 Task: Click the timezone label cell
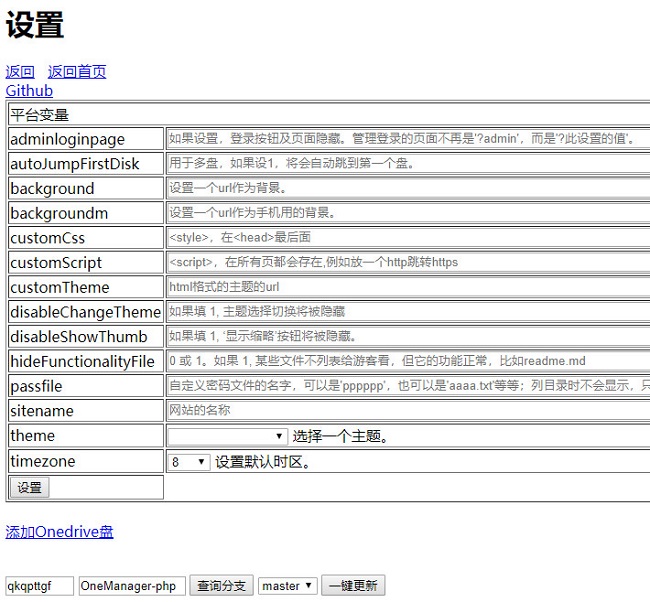(86, 461)
